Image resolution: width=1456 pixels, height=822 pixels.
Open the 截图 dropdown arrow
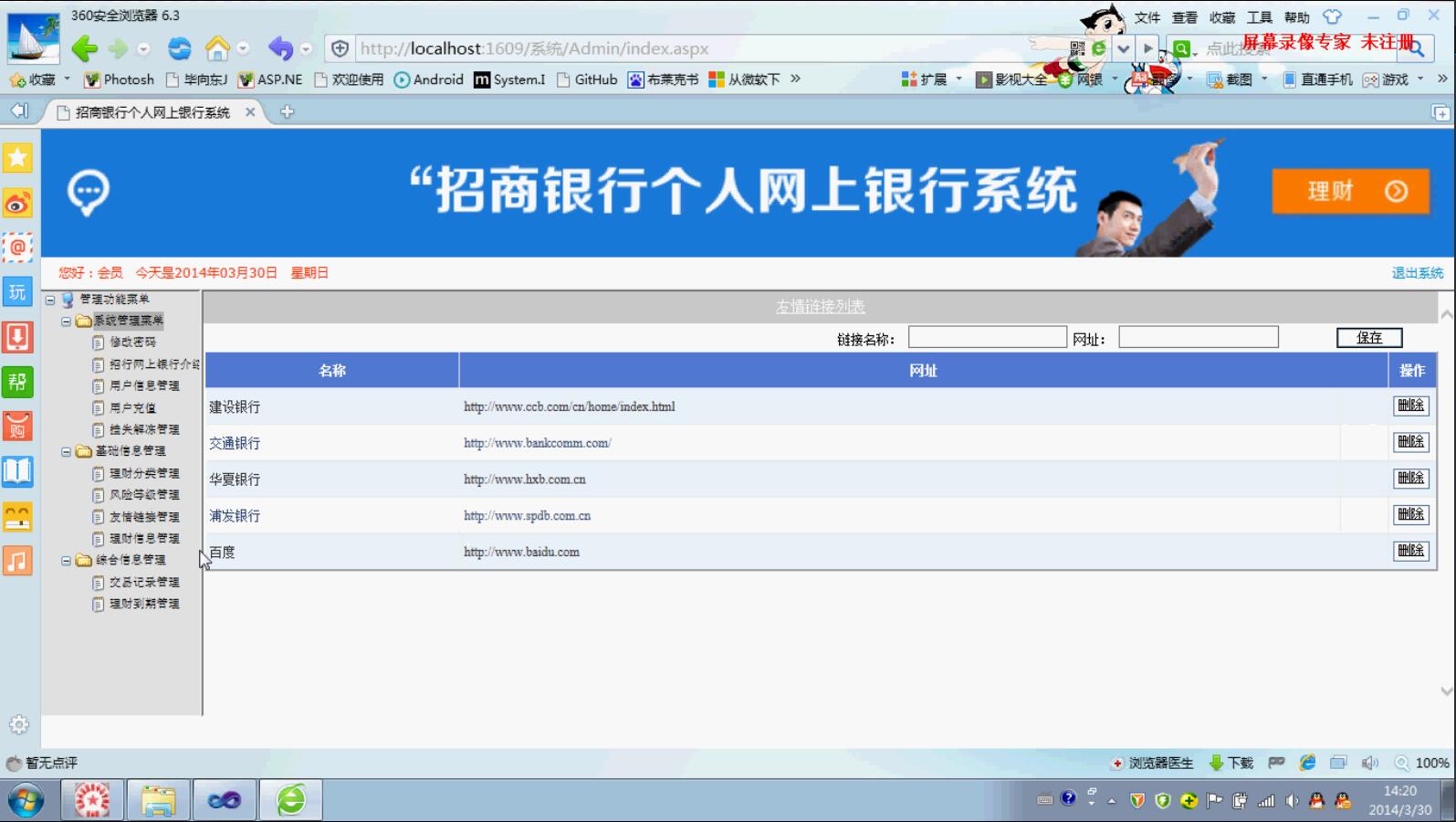pos(1264,79)
